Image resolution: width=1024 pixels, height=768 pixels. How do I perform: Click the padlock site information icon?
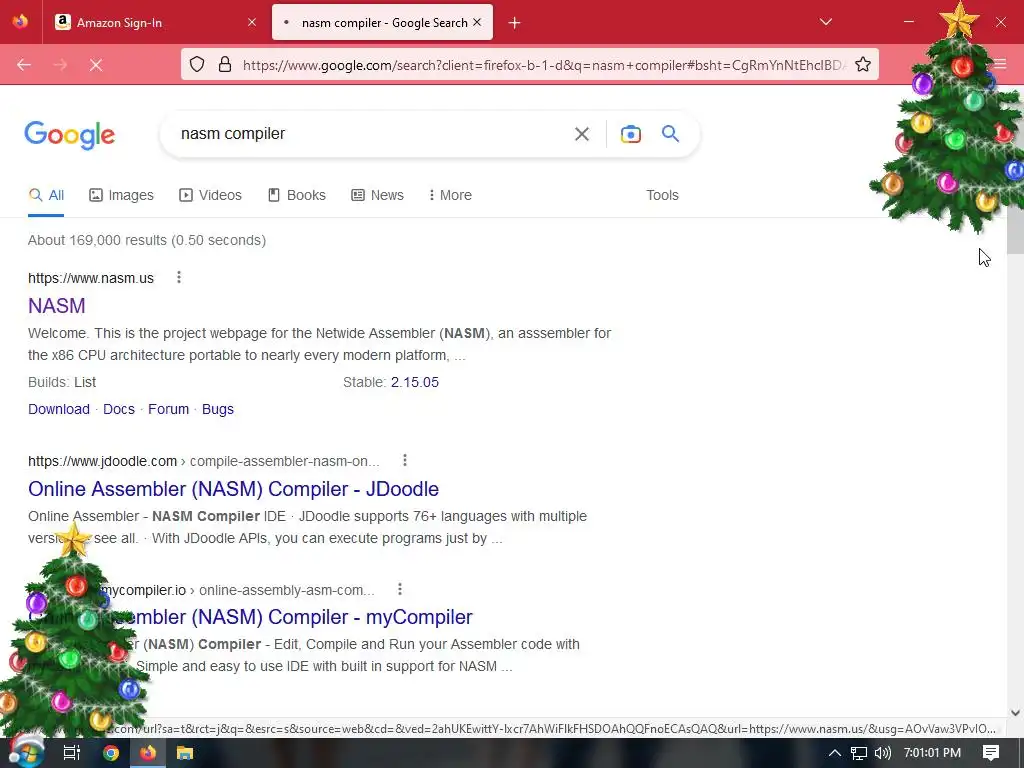[x=225, y=64]
